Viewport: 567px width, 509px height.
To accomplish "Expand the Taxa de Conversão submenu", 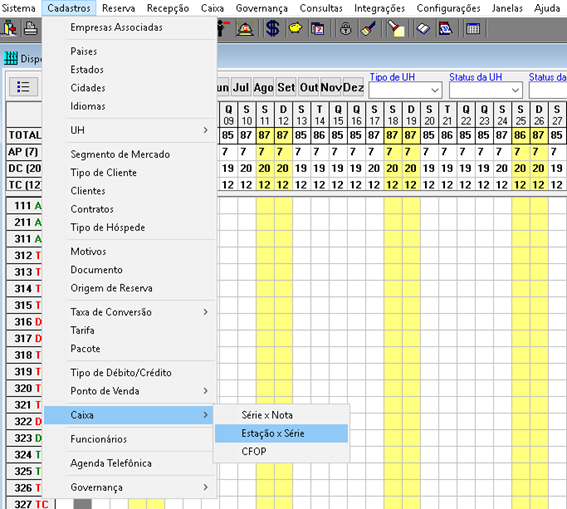I will pos(129,312).
